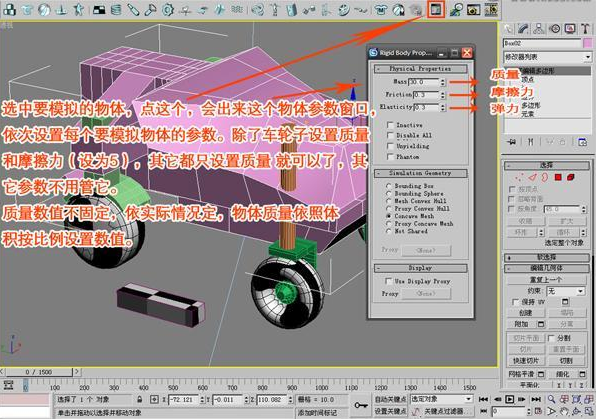This screenshot has width=596, height=420.
Task: Click the Create Animation icon
Action: pos(491,9)
